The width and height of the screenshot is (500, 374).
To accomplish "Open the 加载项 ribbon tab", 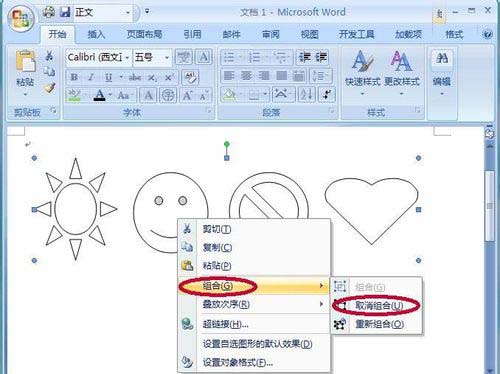I will pos(409,34).
